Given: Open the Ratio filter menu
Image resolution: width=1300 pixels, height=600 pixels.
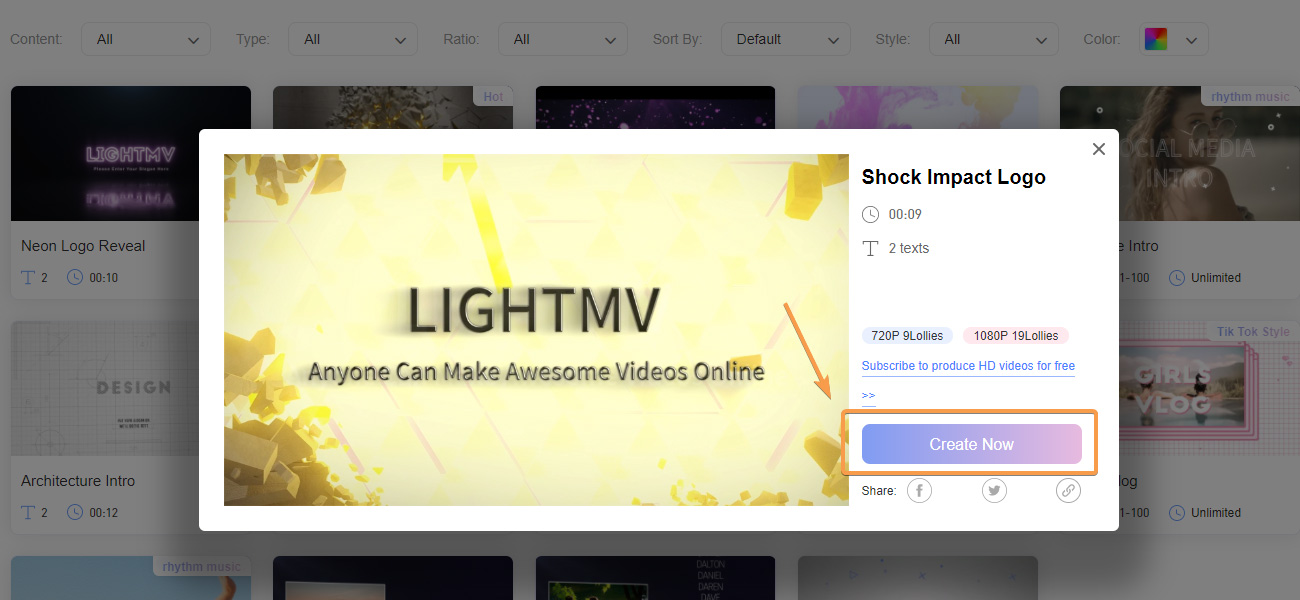Looking at the screenshot, I should (x=562, y=38).
